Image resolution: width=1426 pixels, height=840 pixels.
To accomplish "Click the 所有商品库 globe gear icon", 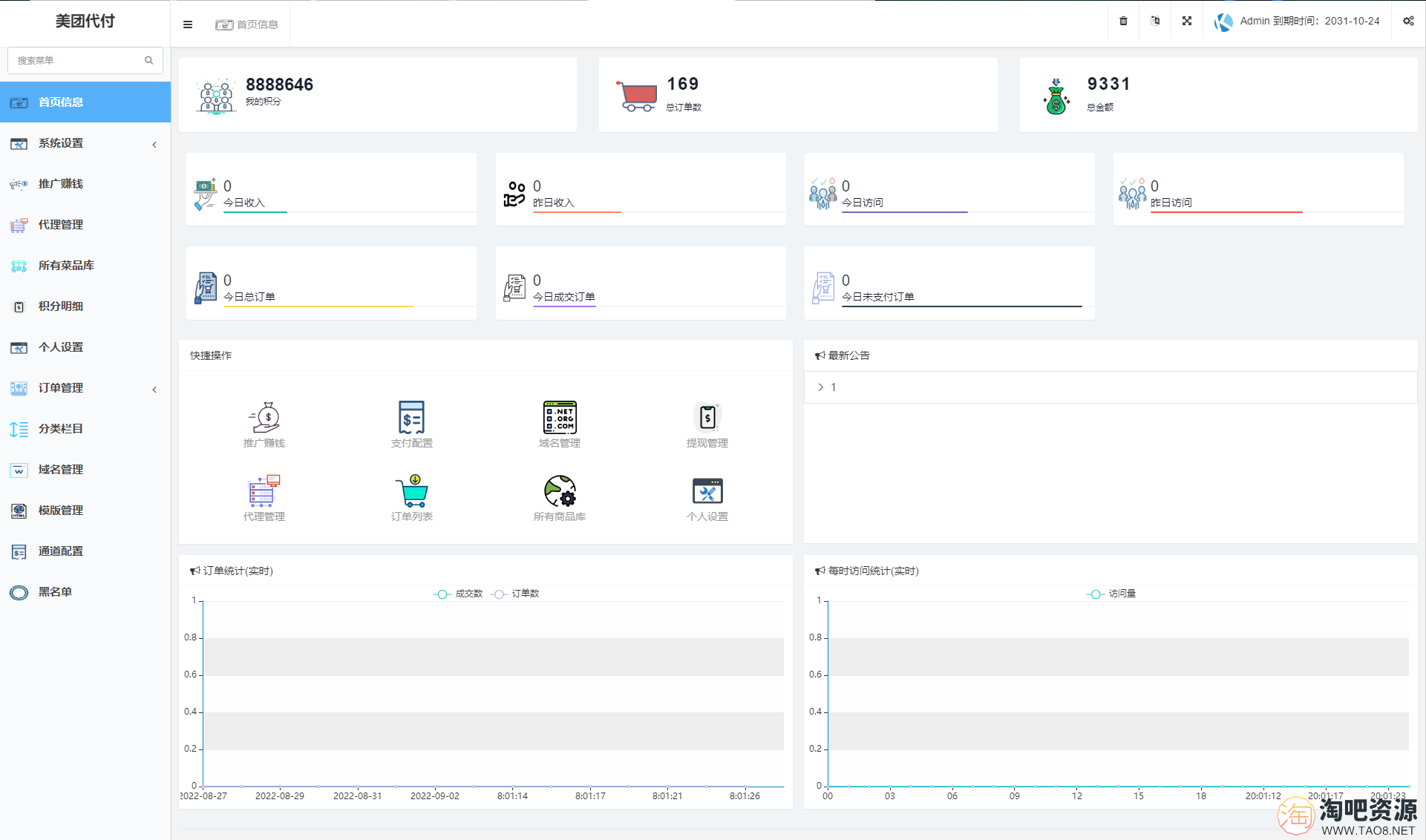I will tap(560, 491).
